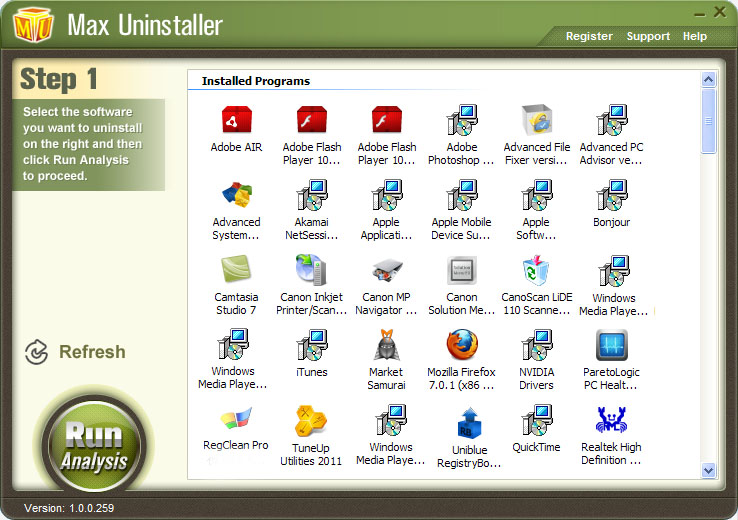Image resolution: width=738 pixels, height=520 pixels.
Task: Select the Bonjour program icon
Action: [x=612, y=195]
